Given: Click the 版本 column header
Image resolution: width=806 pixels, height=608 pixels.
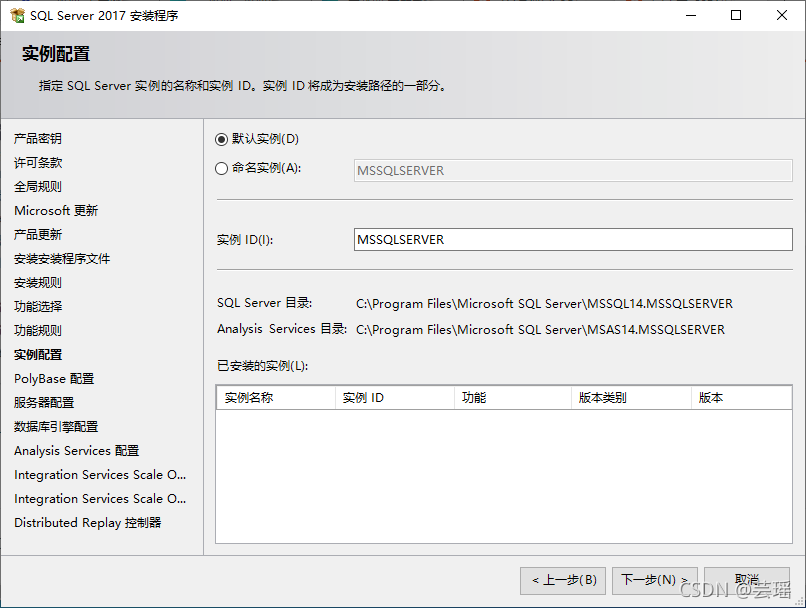Looking at the screenshot, I should (741, 398).
